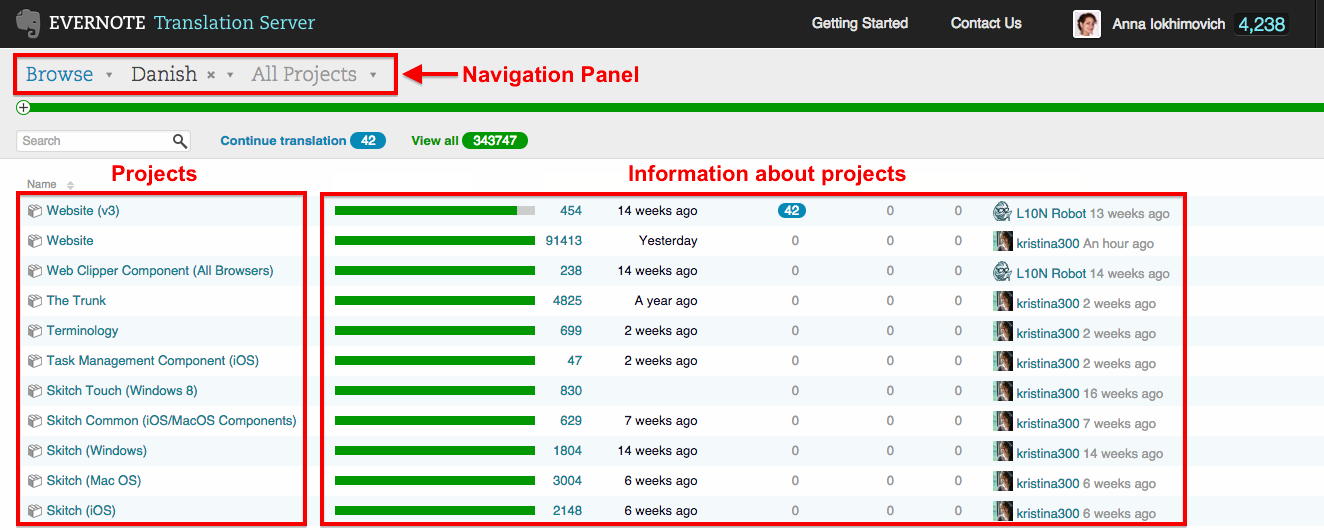
Task: Click the Terminology project box icon
Action: click(x=35, y=331)
